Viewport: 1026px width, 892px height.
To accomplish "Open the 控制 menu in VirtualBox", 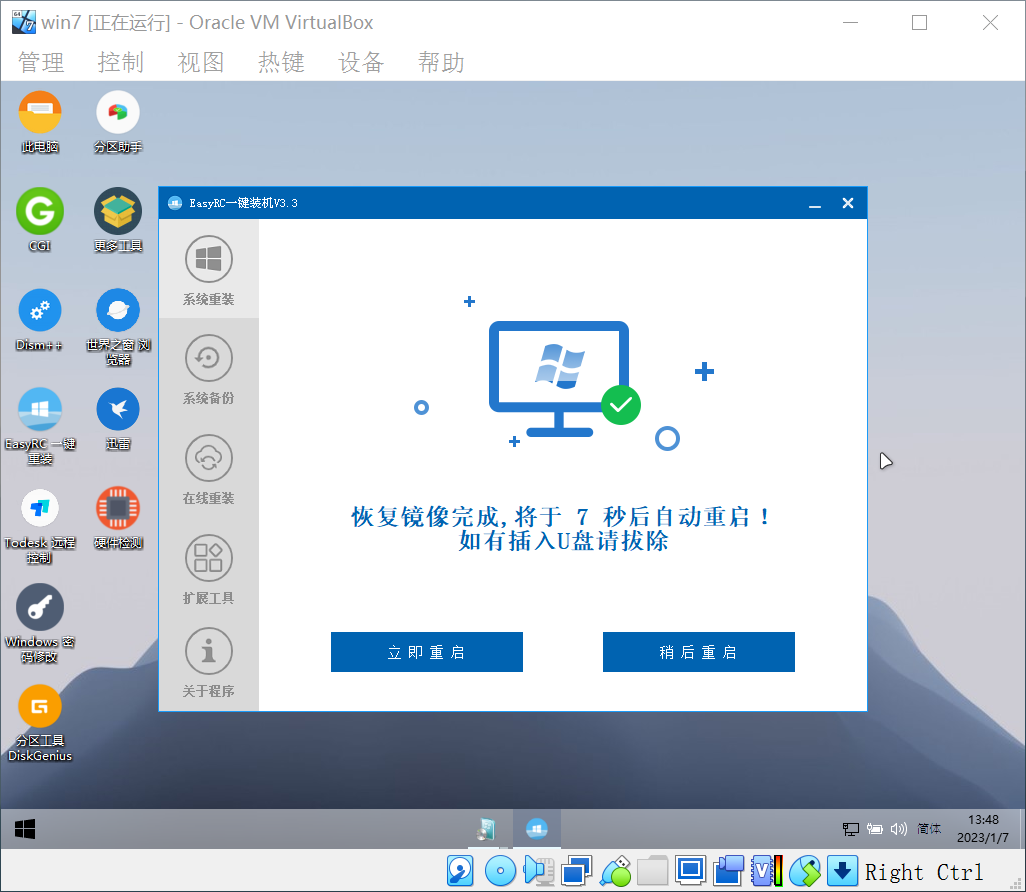I will click(121, 62).
